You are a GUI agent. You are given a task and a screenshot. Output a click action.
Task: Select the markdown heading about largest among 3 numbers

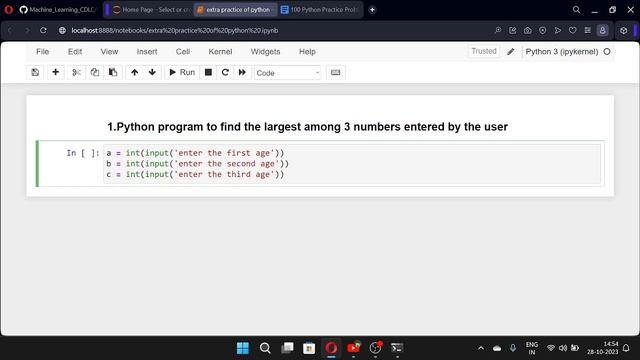[307, 127]
